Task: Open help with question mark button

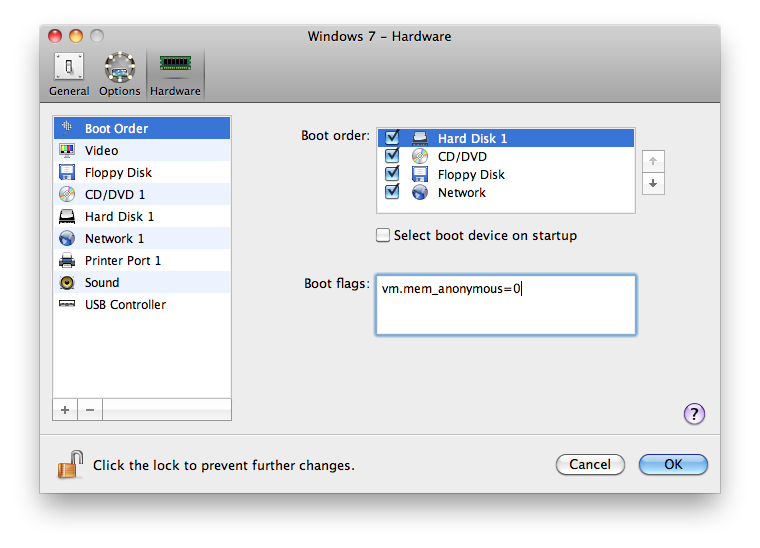Action: click(694, 414)
